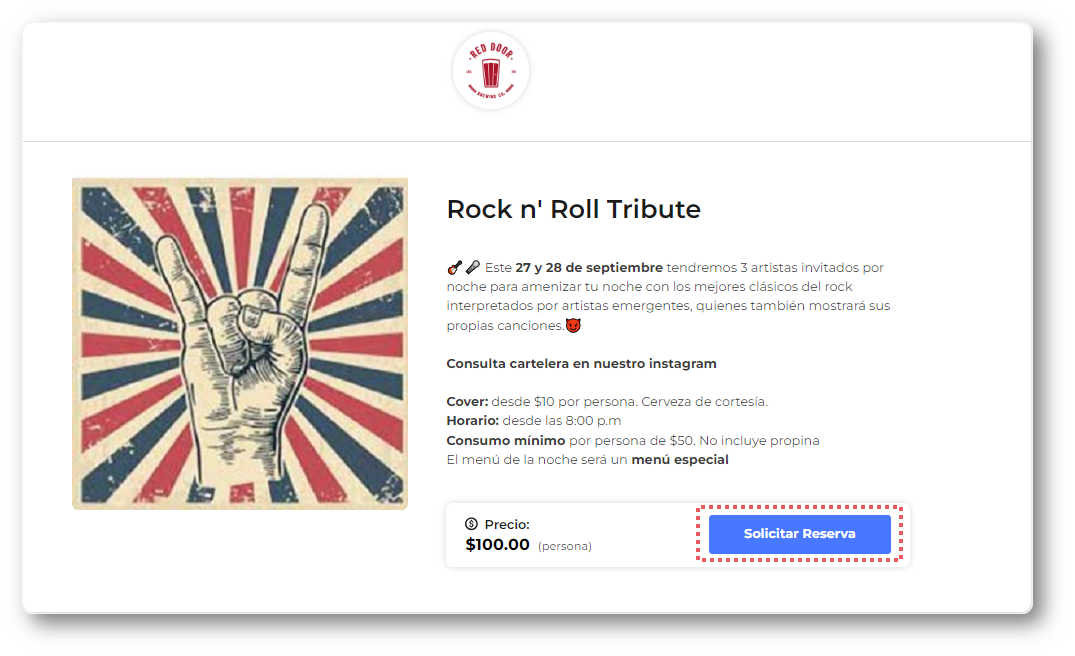The image size is (1075, 656).
Task: Click the 'Horario:' label
Action: point(472,421)
